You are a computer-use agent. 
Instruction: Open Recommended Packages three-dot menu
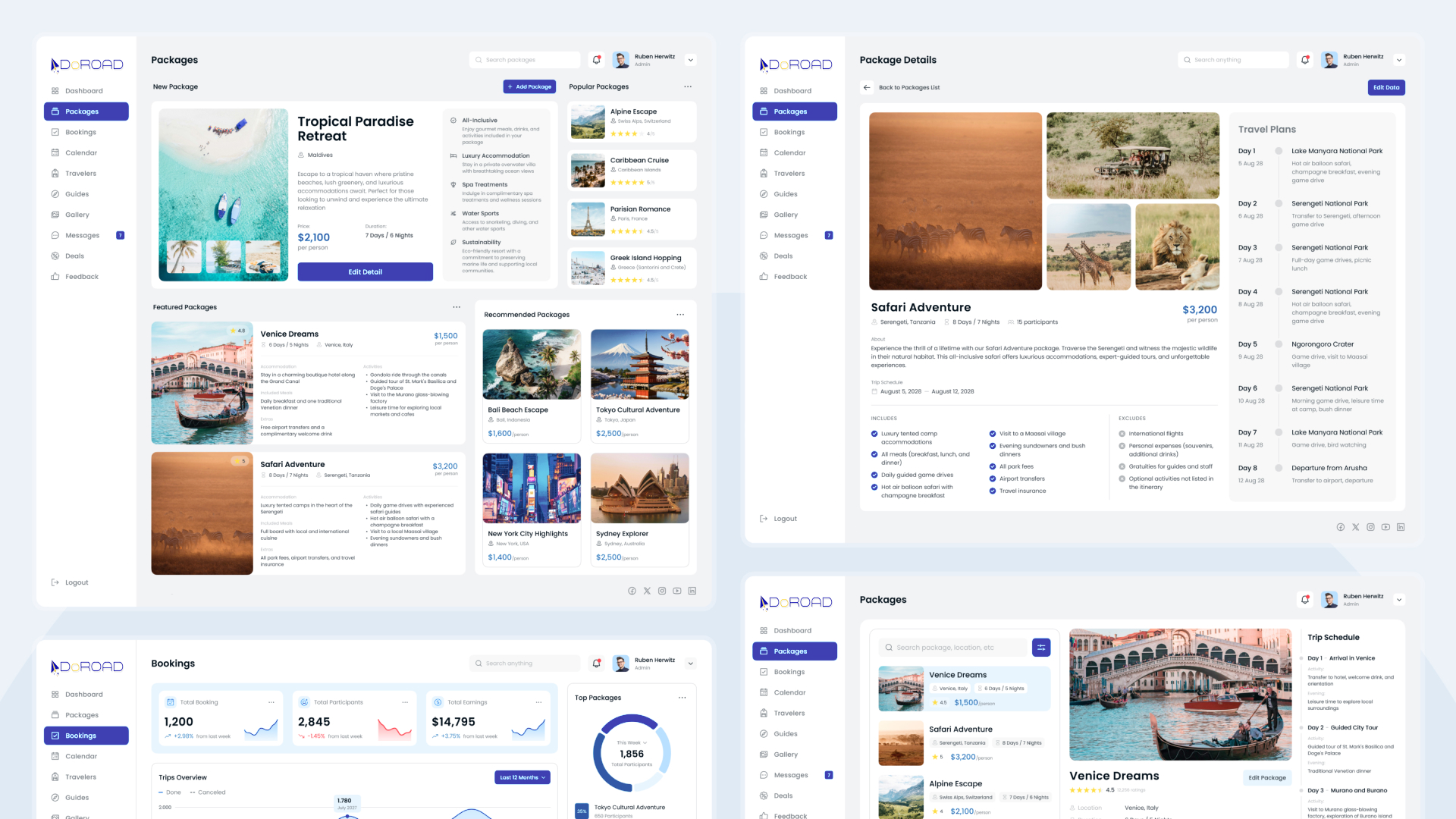[680, 315]
